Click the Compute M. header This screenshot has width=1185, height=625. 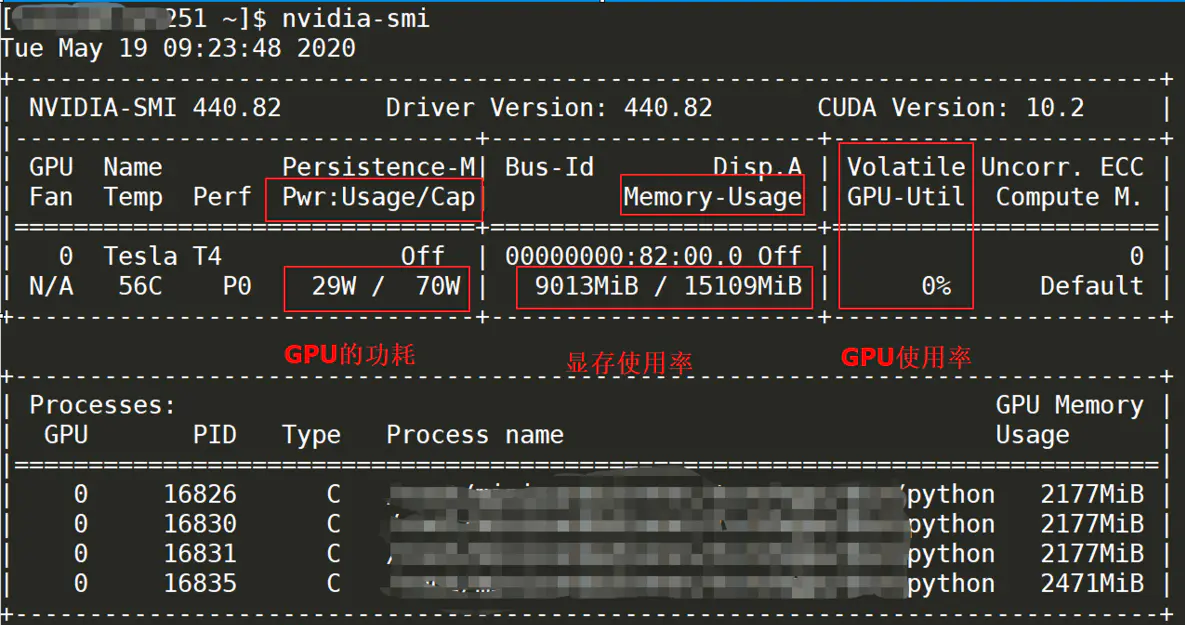[1069, 197]
